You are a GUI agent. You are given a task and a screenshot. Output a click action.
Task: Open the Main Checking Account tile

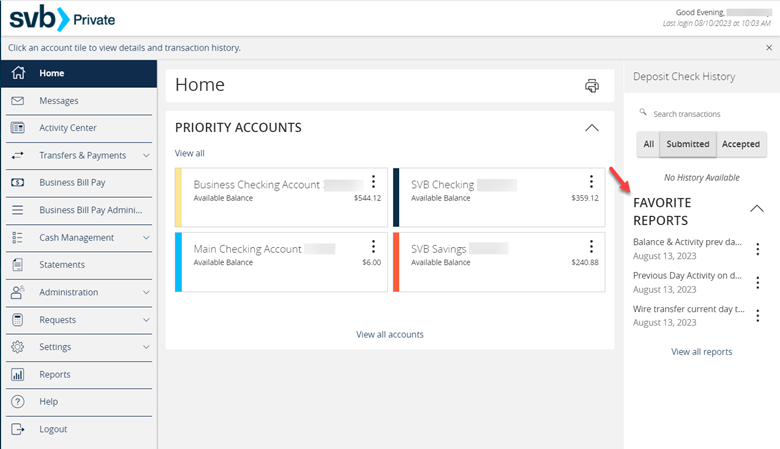click(x=281, y=262)
